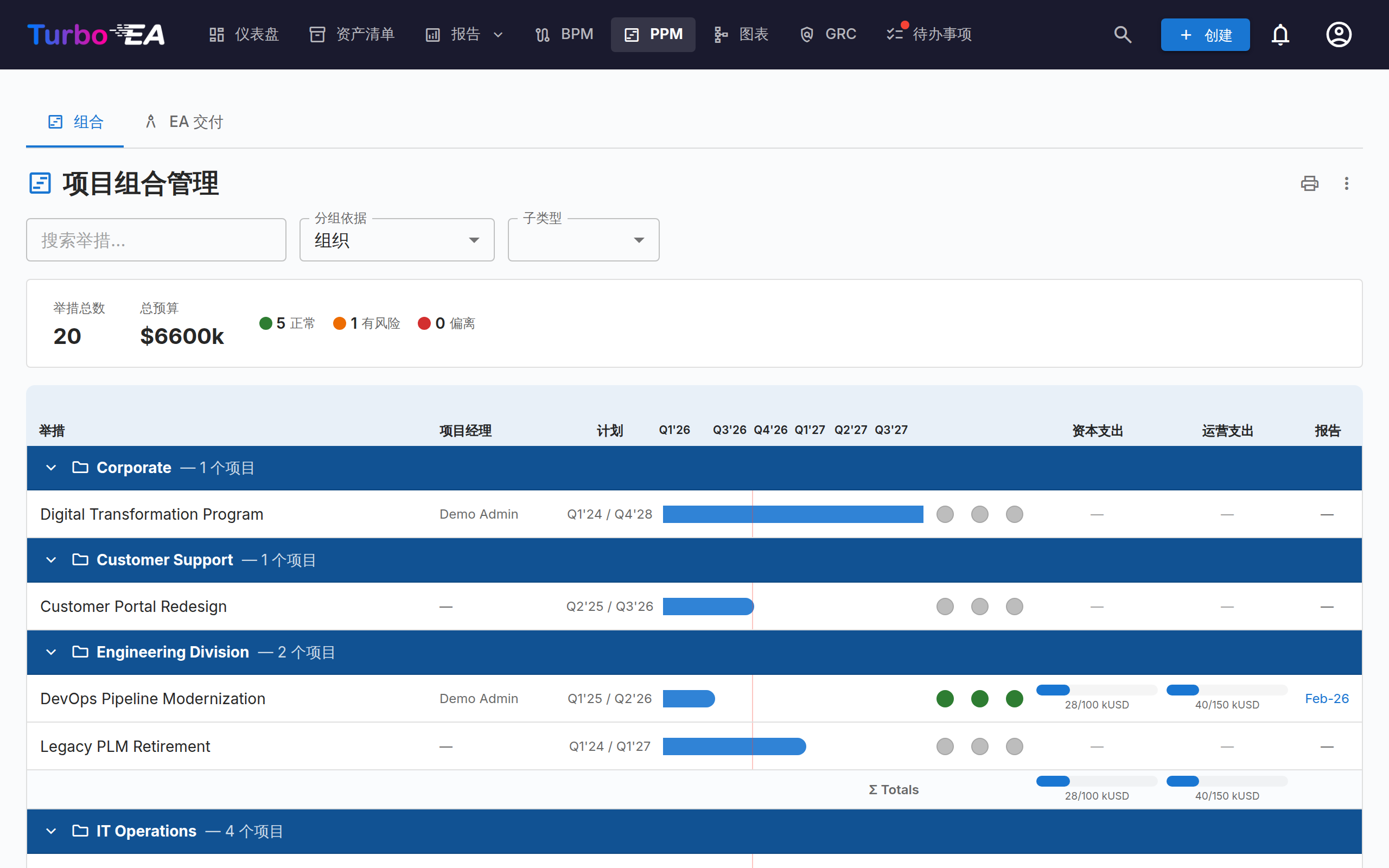Click last gray status dot of Legacy PLM row
Screen dimensions: 1389x868
tap(1014, 746)
